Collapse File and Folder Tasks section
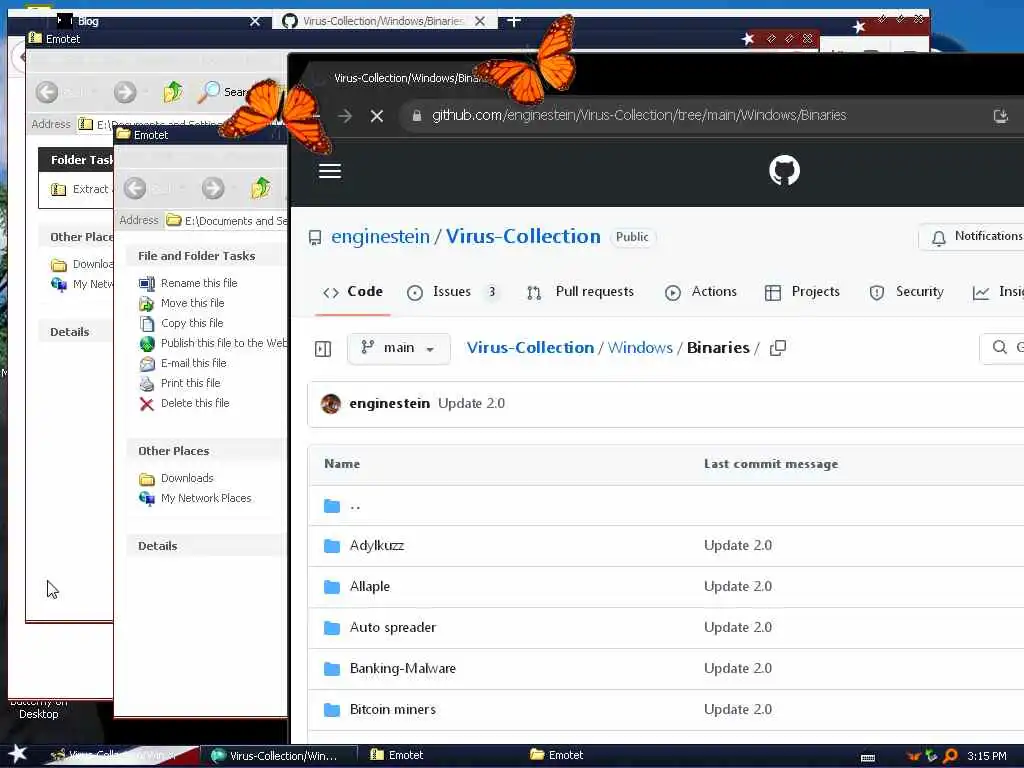The width and height of the screenshot is (1024, 768). [x=197, y=256]
